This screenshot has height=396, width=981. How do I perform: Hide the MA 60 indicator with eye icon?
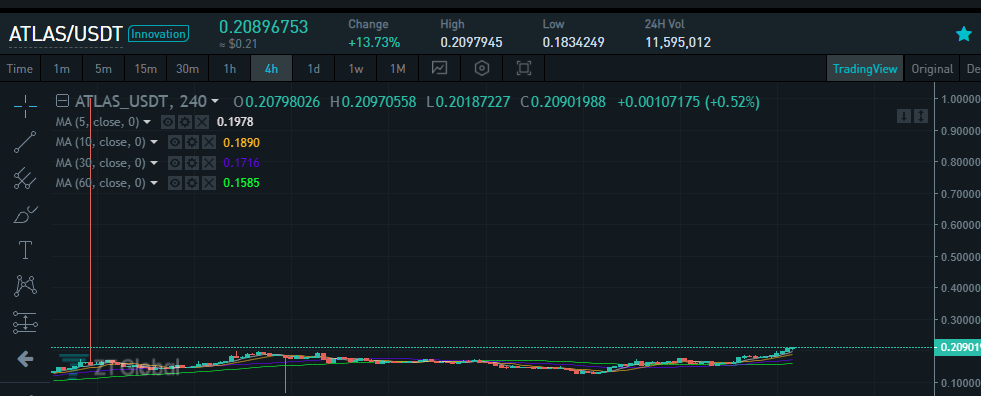pos(175,183)
